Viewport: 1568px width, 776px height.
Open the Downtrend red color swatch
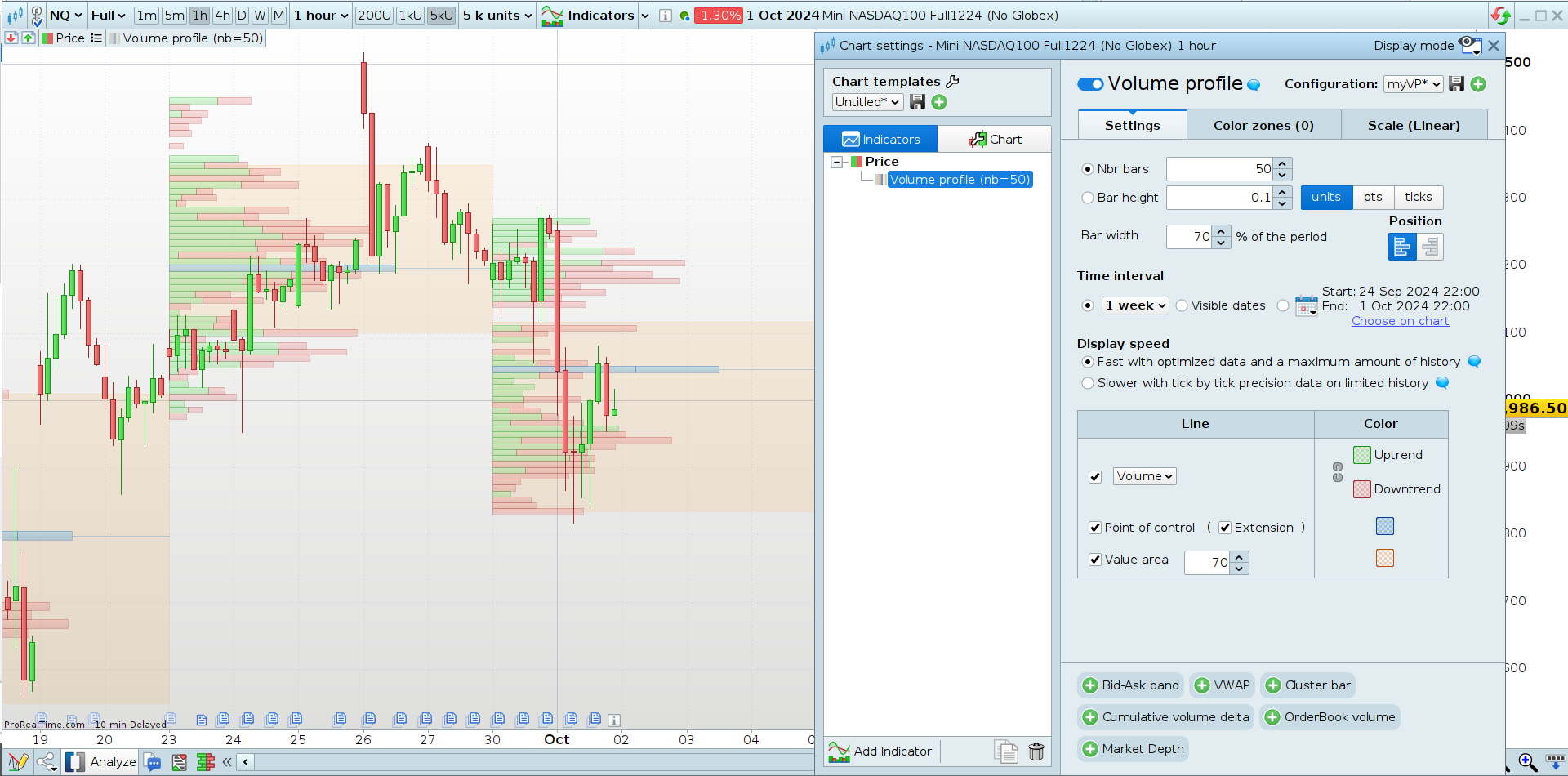[x=1362, y=489]
